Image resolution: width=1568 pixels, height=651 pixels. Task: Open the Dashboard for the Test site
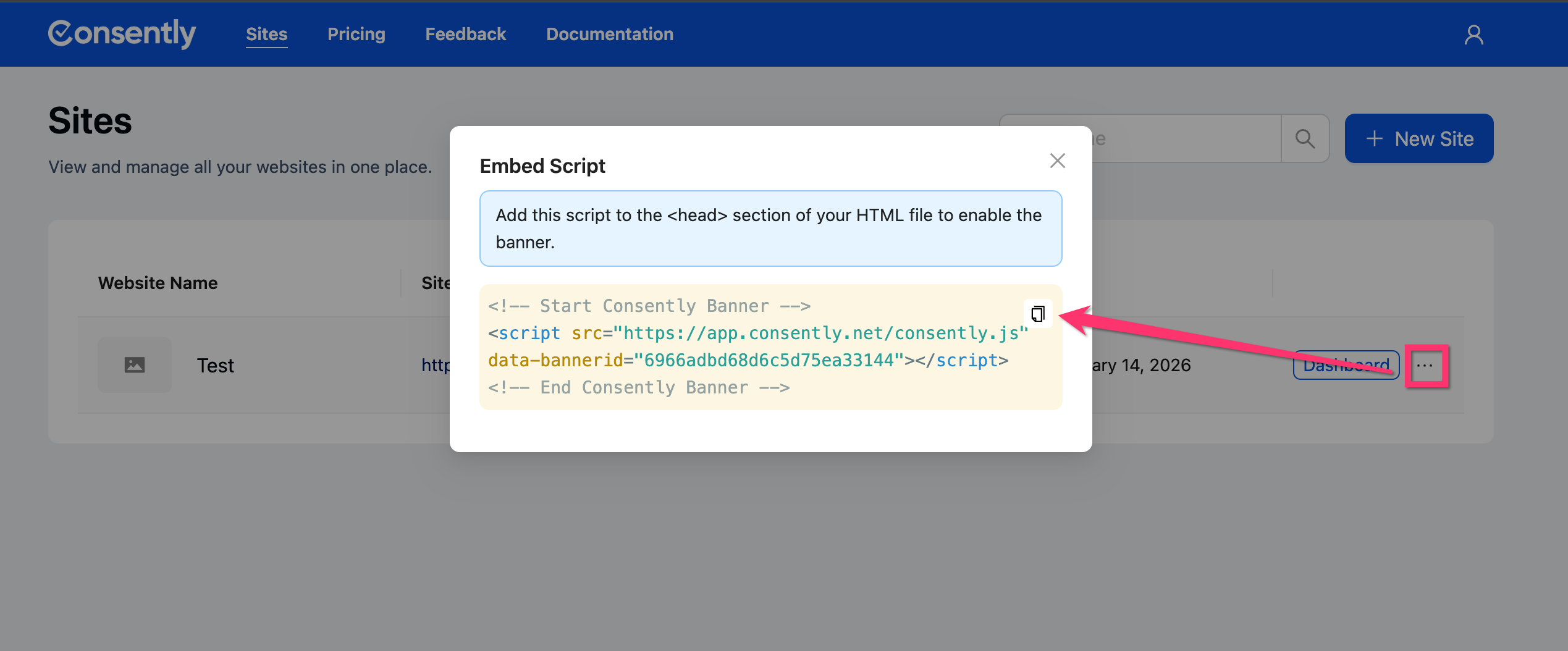tap(1346, 366)
